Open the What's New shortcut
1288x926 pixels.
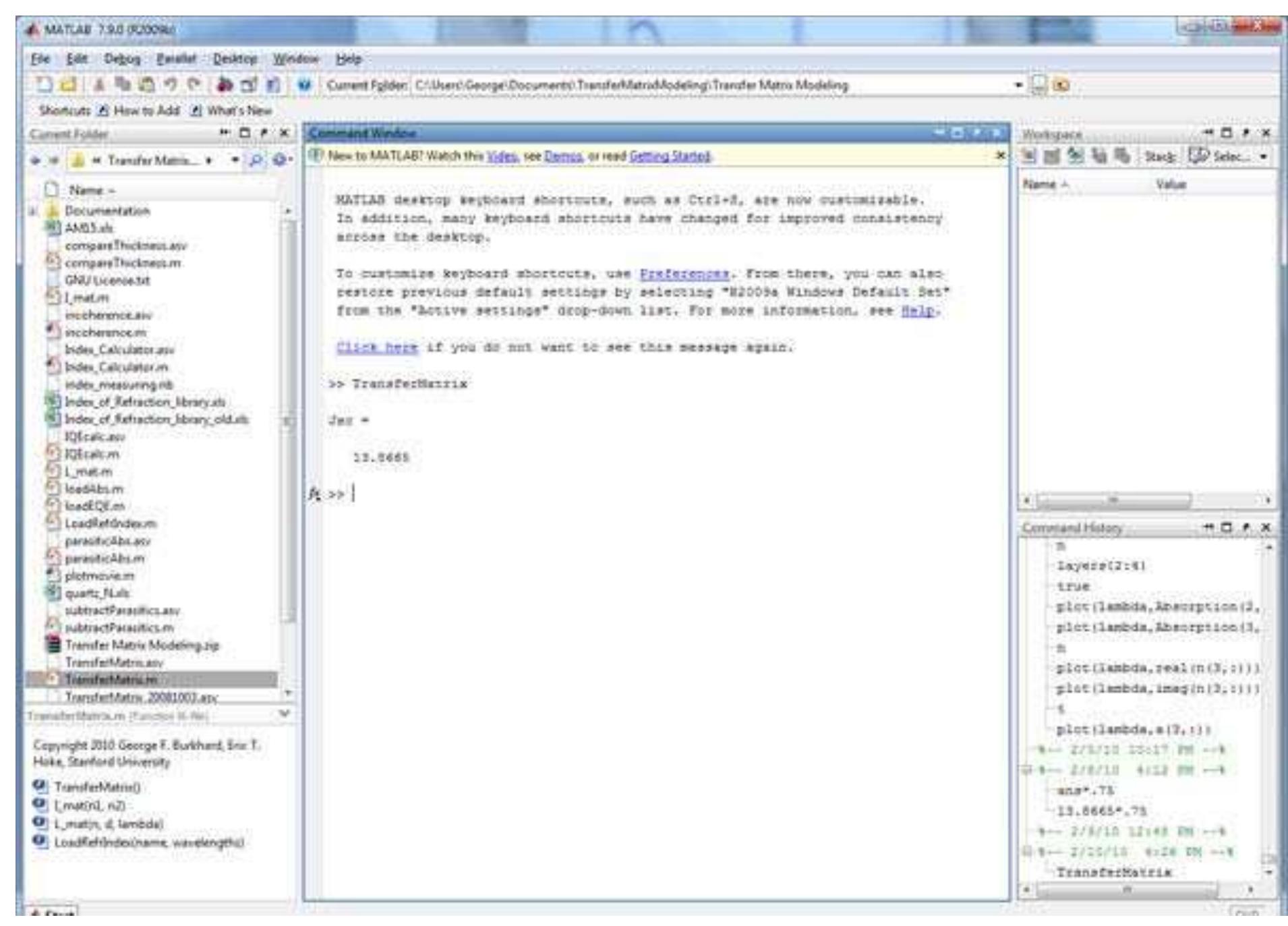[x=231, y=111]
